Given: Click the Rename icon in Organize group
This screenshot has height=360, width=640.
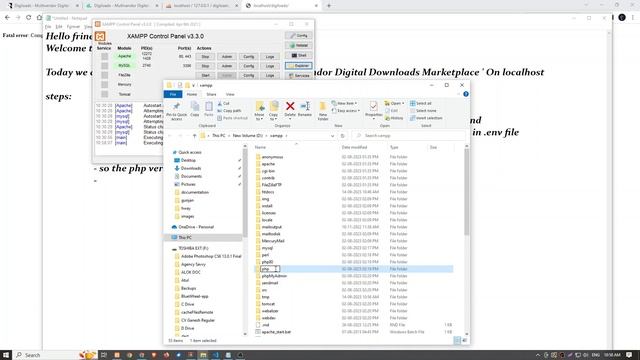Looking at the screenshot, I should point(304,106).
